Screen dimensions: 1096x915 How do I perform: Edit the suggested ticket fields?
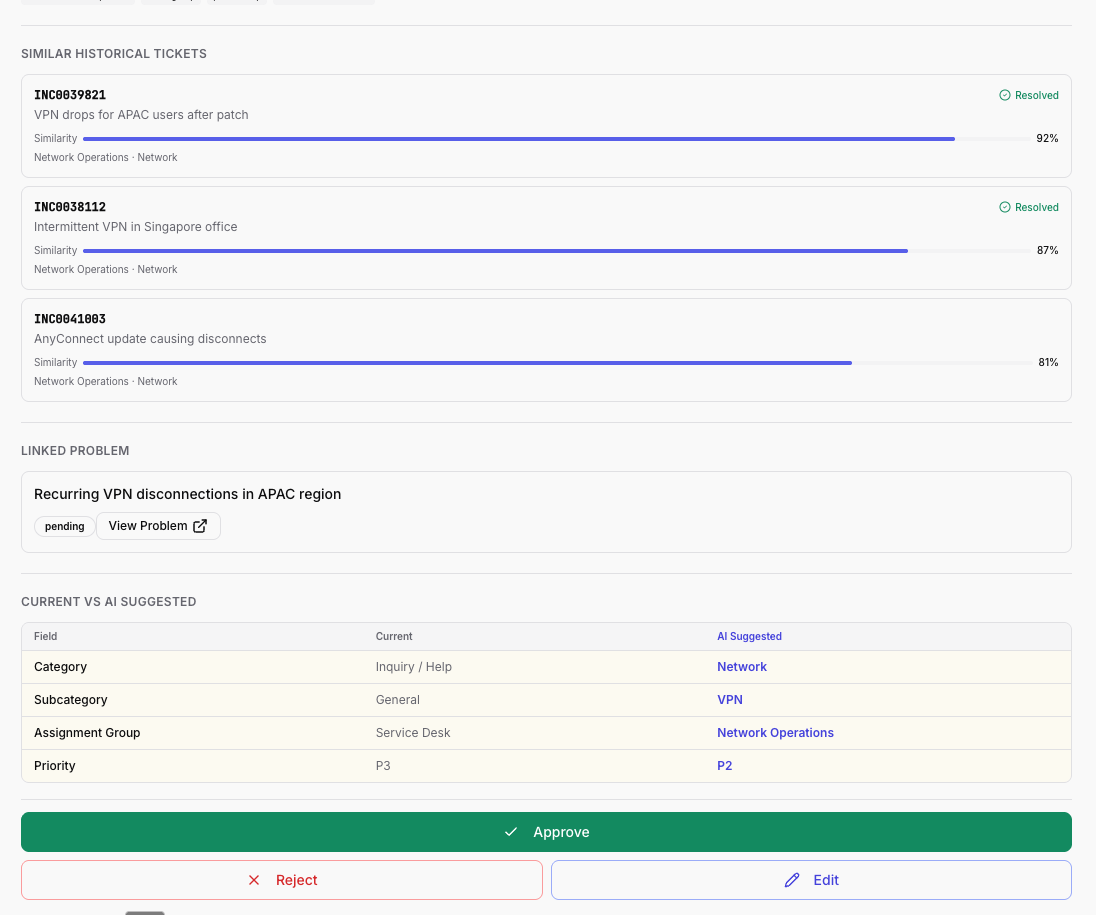811,880
